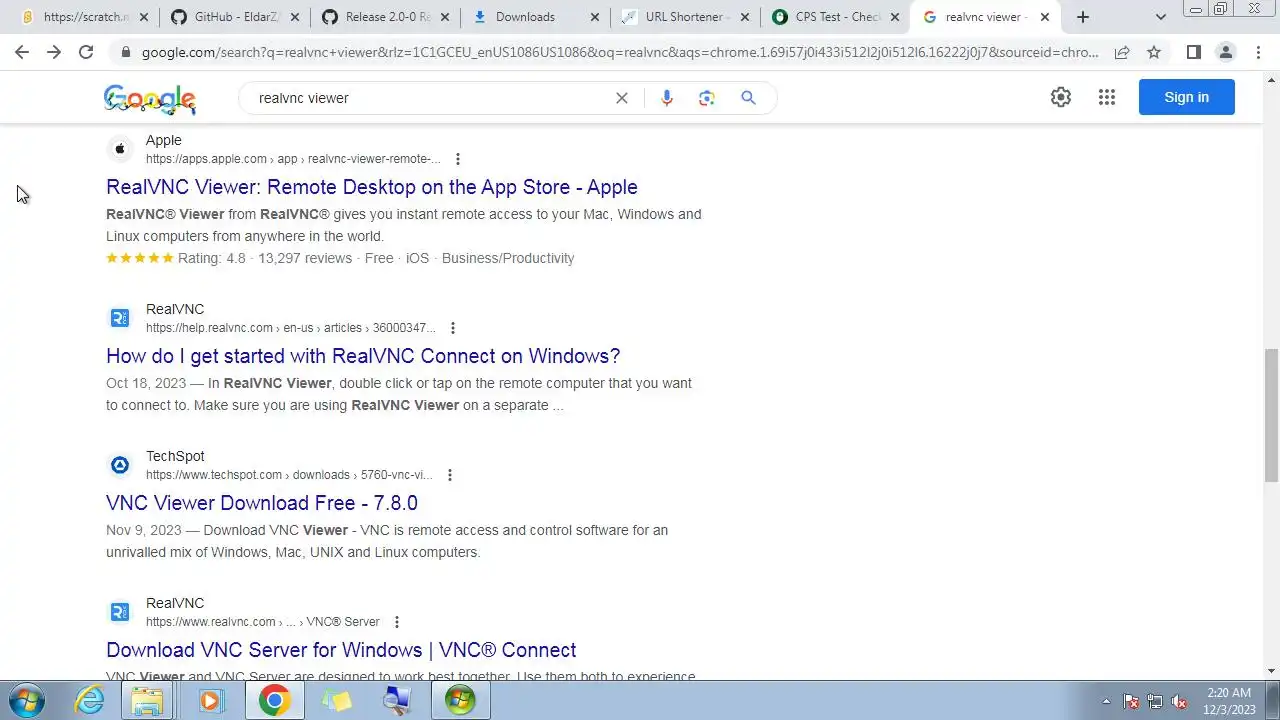Clear the search box with the X icon
The image size is (1280, 720).
(x=622, y=98)
